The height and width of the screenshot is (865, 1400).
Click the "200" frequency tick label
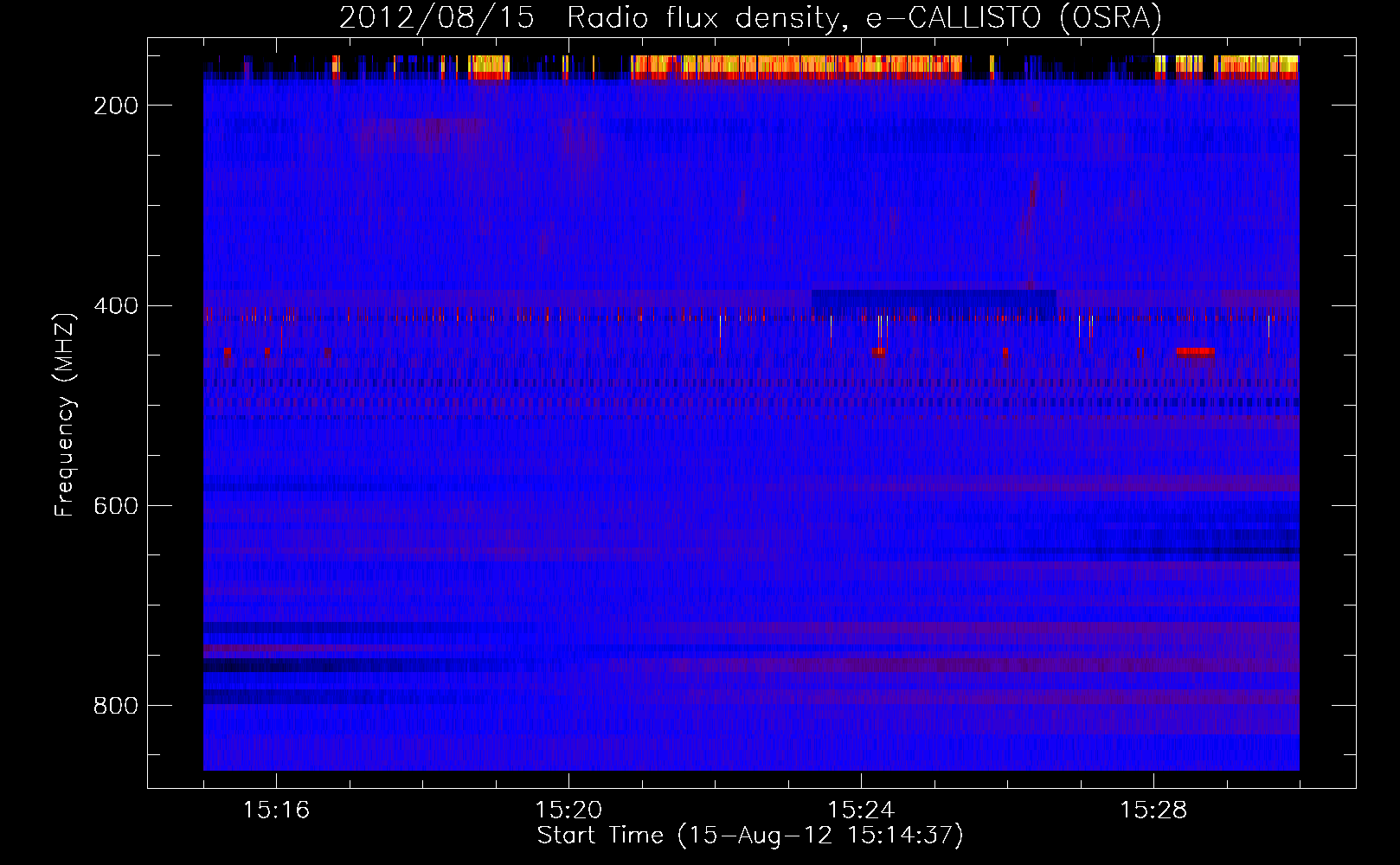[116, 106]
